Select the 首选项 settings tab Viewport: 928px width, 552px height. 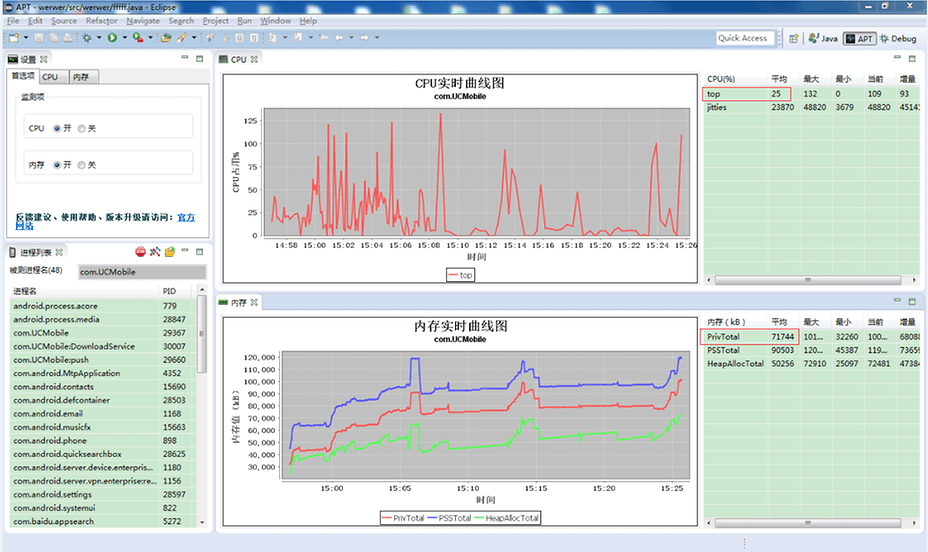pyautogui.click(x=23, y=76)
